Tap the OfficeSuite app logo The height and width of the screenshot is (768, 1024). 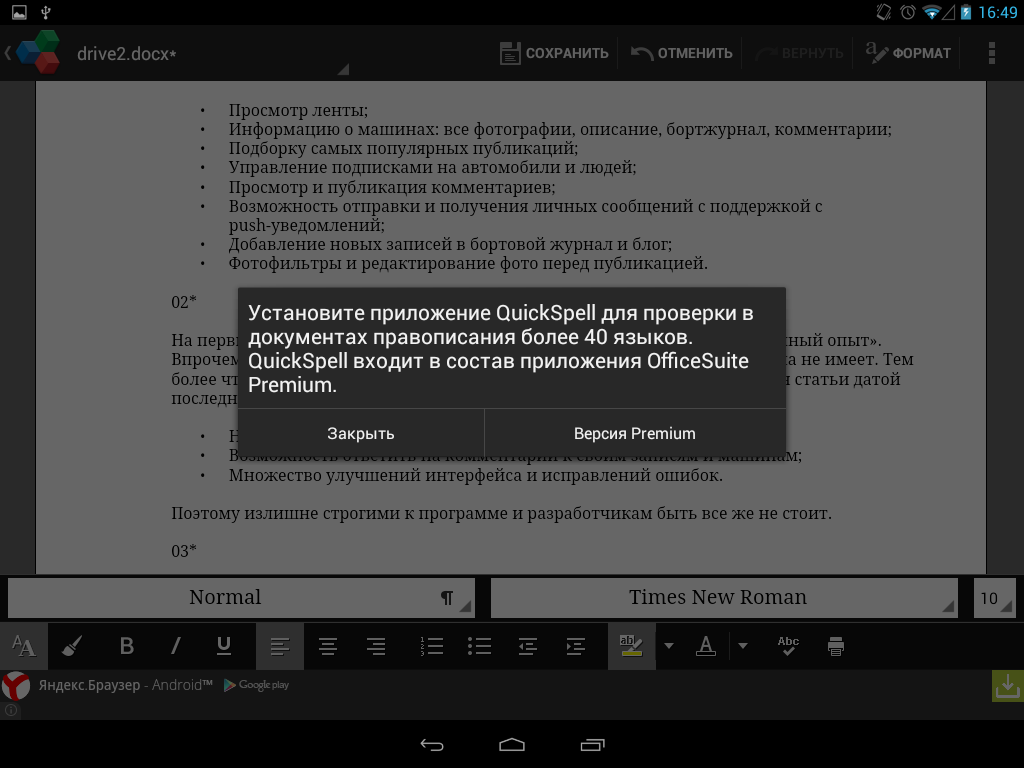pos(38,52)
